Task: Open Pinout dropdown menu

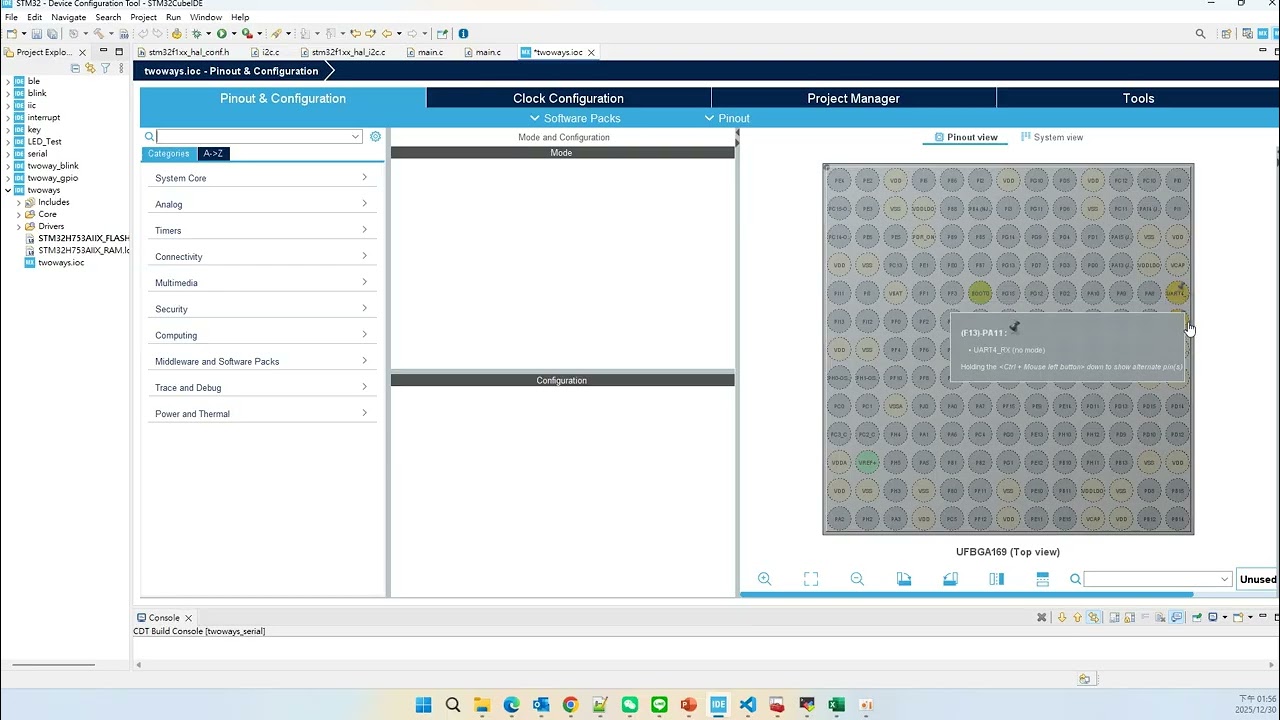Action: (727, 118)
